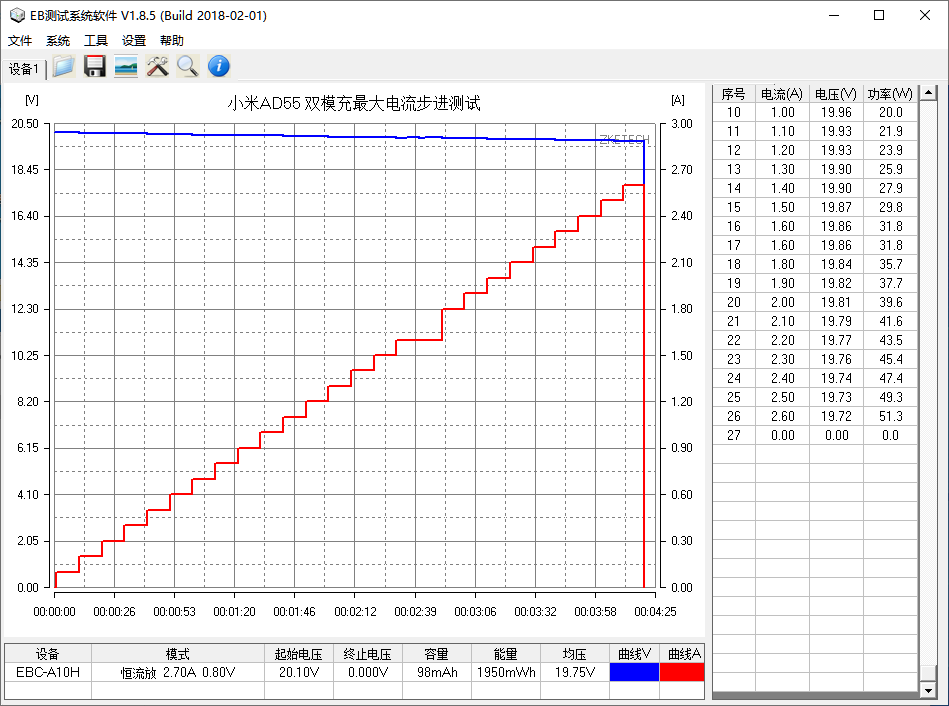949x706 pixels.
Task: Switch to the 设备1 tab
Action: (x=24, y=69)
